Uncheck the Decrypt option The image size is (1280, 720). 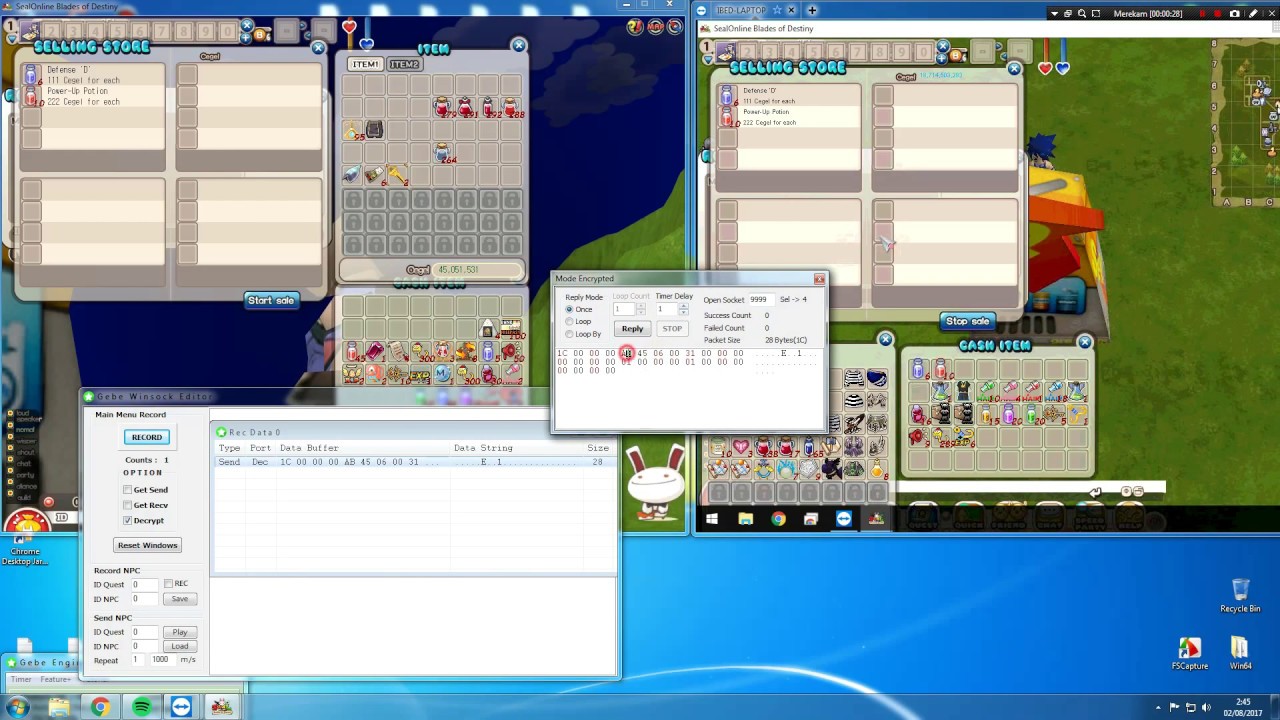point(128,521)
